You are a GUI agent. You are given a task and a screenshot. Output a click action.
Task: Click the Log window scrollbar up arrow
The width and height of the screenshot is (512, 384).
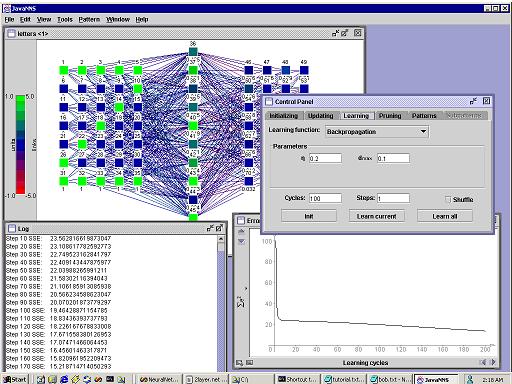(221, 239)
